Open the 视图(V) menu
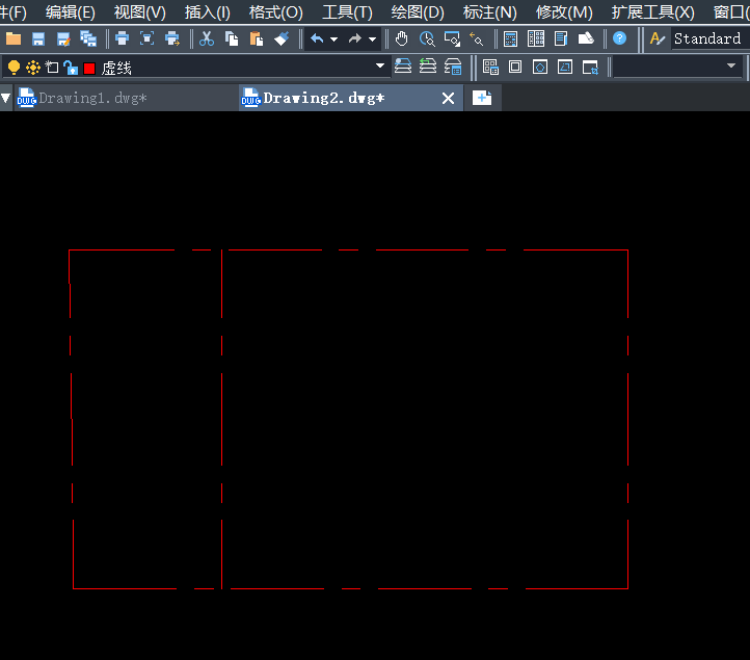 tap(140, 12)
